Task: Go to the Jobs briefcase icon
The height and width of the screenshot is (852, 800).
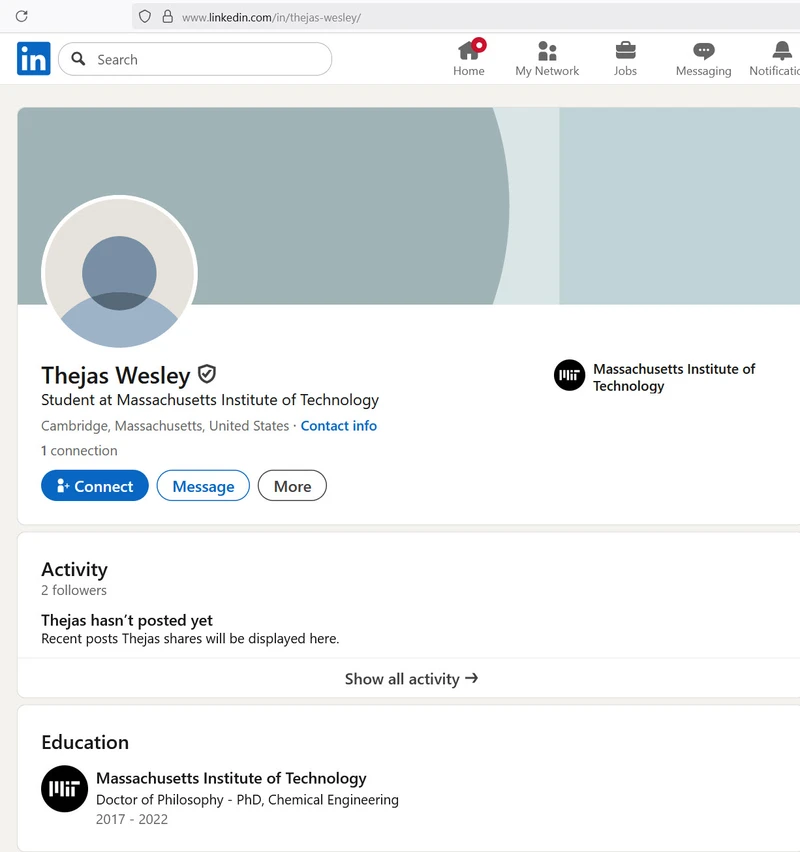Action: (625, 51)
